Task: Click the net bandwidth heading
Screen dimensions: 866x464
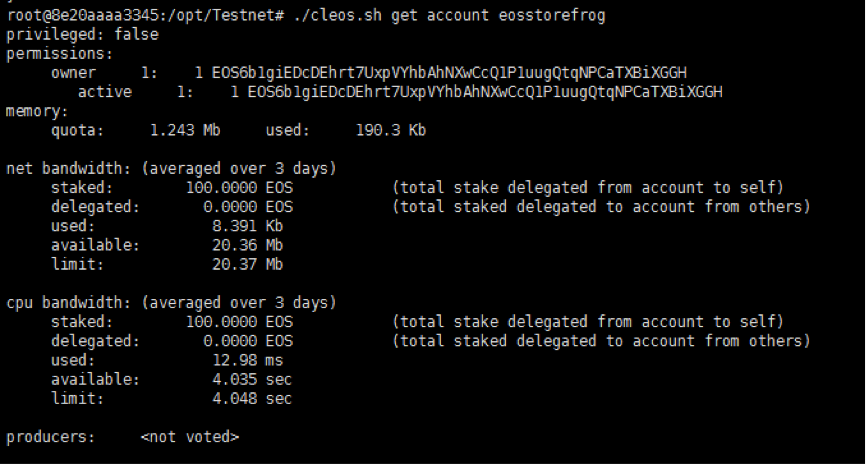Action: click(171, 168)
